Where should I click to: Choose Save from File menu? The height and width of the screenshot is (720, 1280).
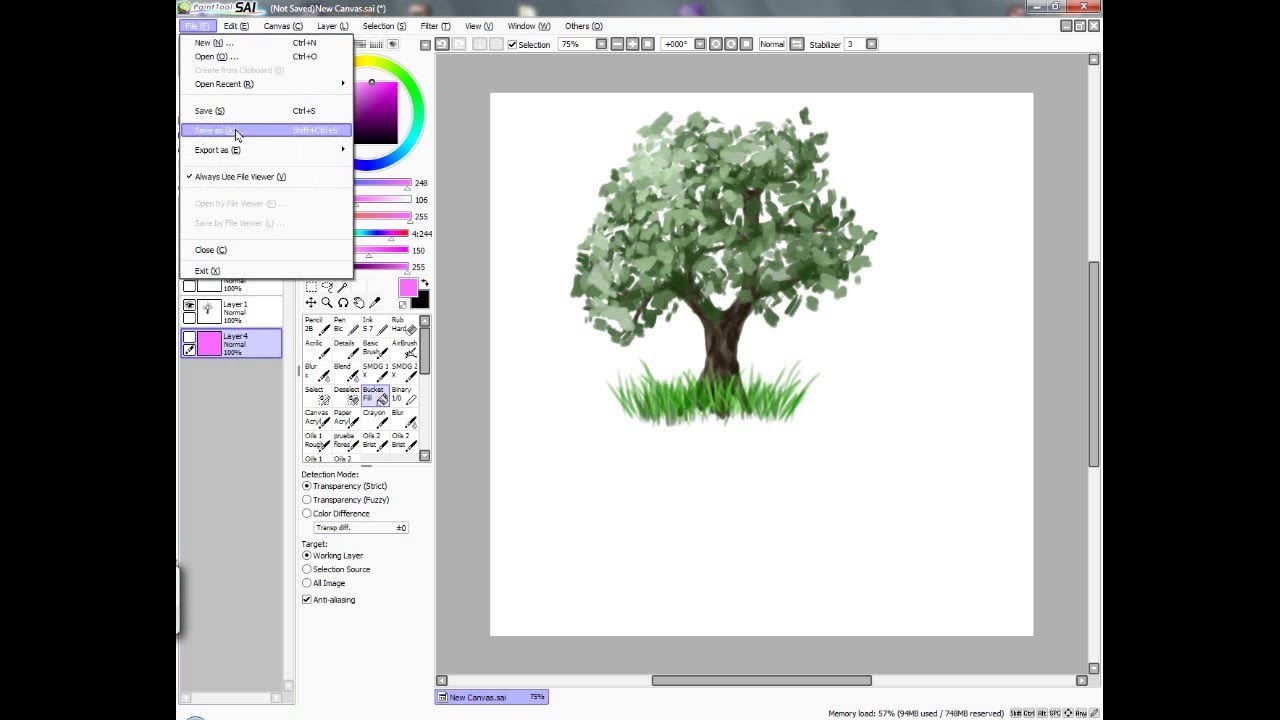265,111
